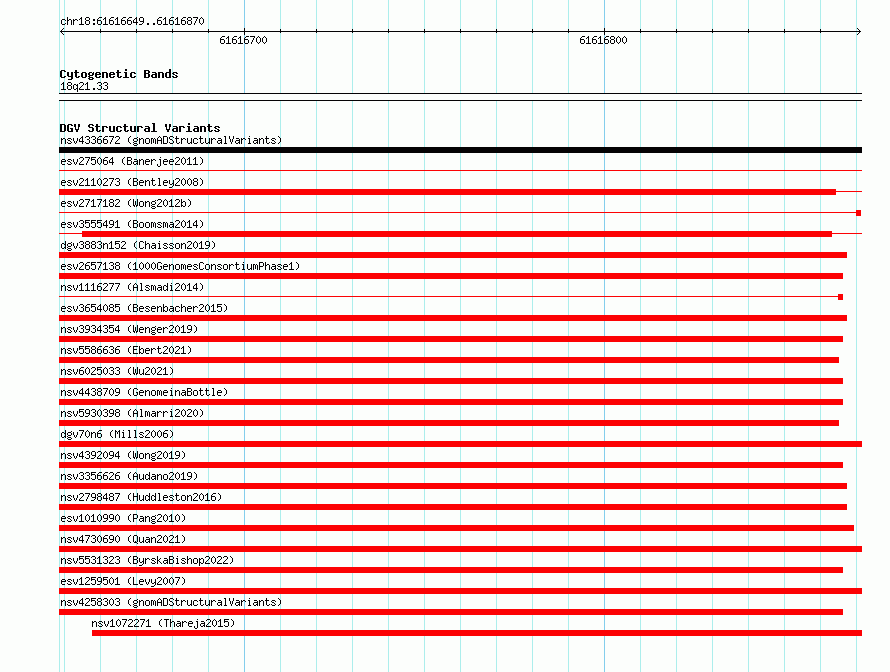This screenshot has width=890, height=672.
Task: Click nsv4392094 (Wong2019) label
Action: (x=123, y=455)
